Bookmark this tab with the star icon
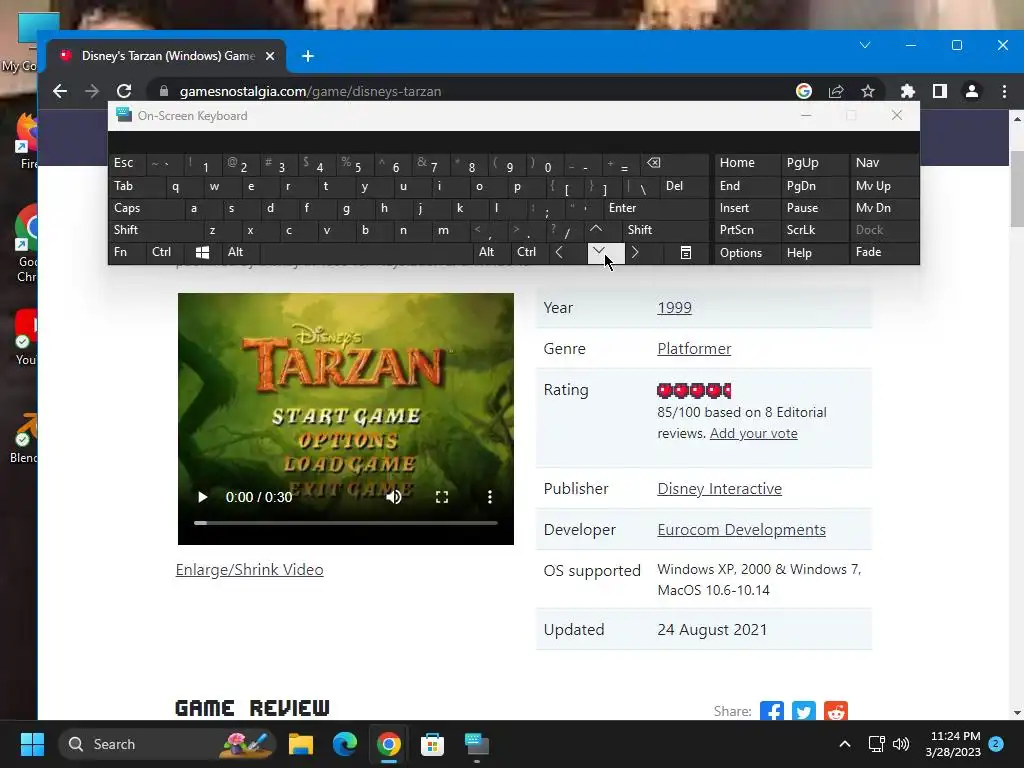Image resolution: width=1024 pixels, height=768 pixels. 868,91
